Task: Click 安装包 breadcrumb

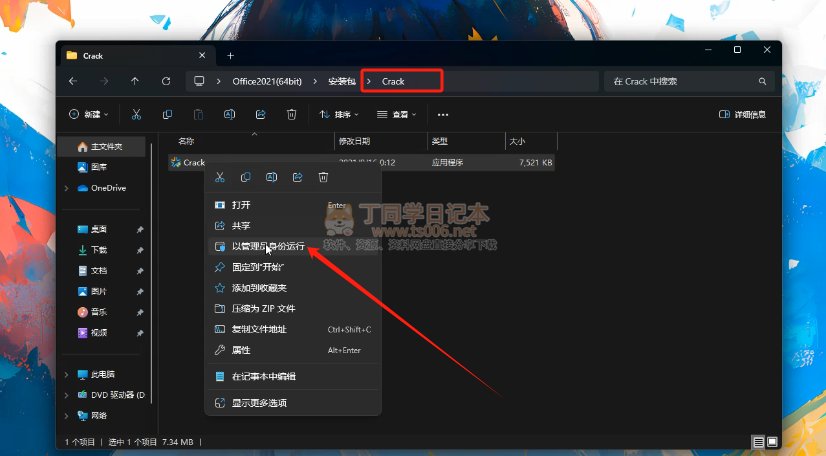Action: pyautogui.click(x=342, y=81)
